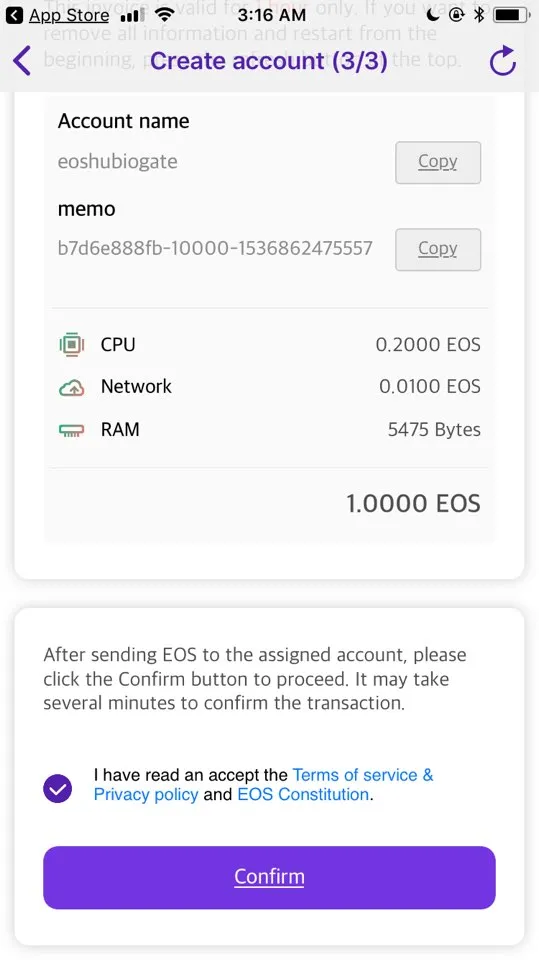Copy the account name eoshubiogate
Screen dimensions: 539x960
point(438,162)
